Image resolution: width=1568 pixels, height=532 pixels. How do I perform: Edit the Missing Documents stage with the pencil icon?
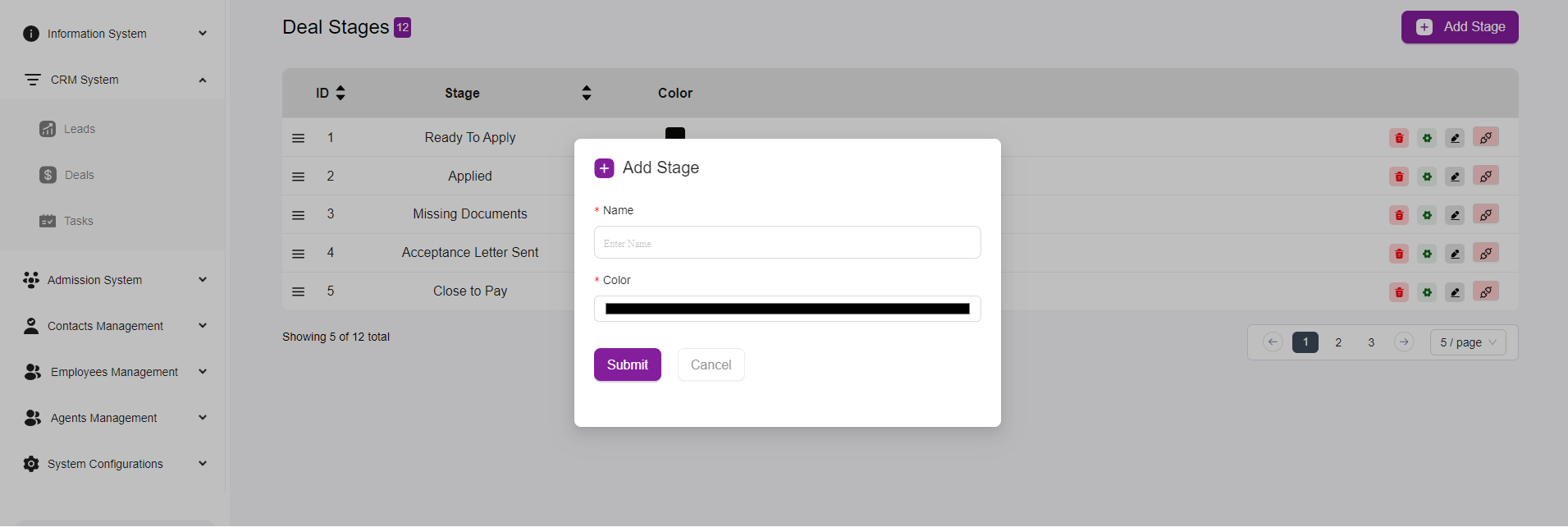(1455, 215)
